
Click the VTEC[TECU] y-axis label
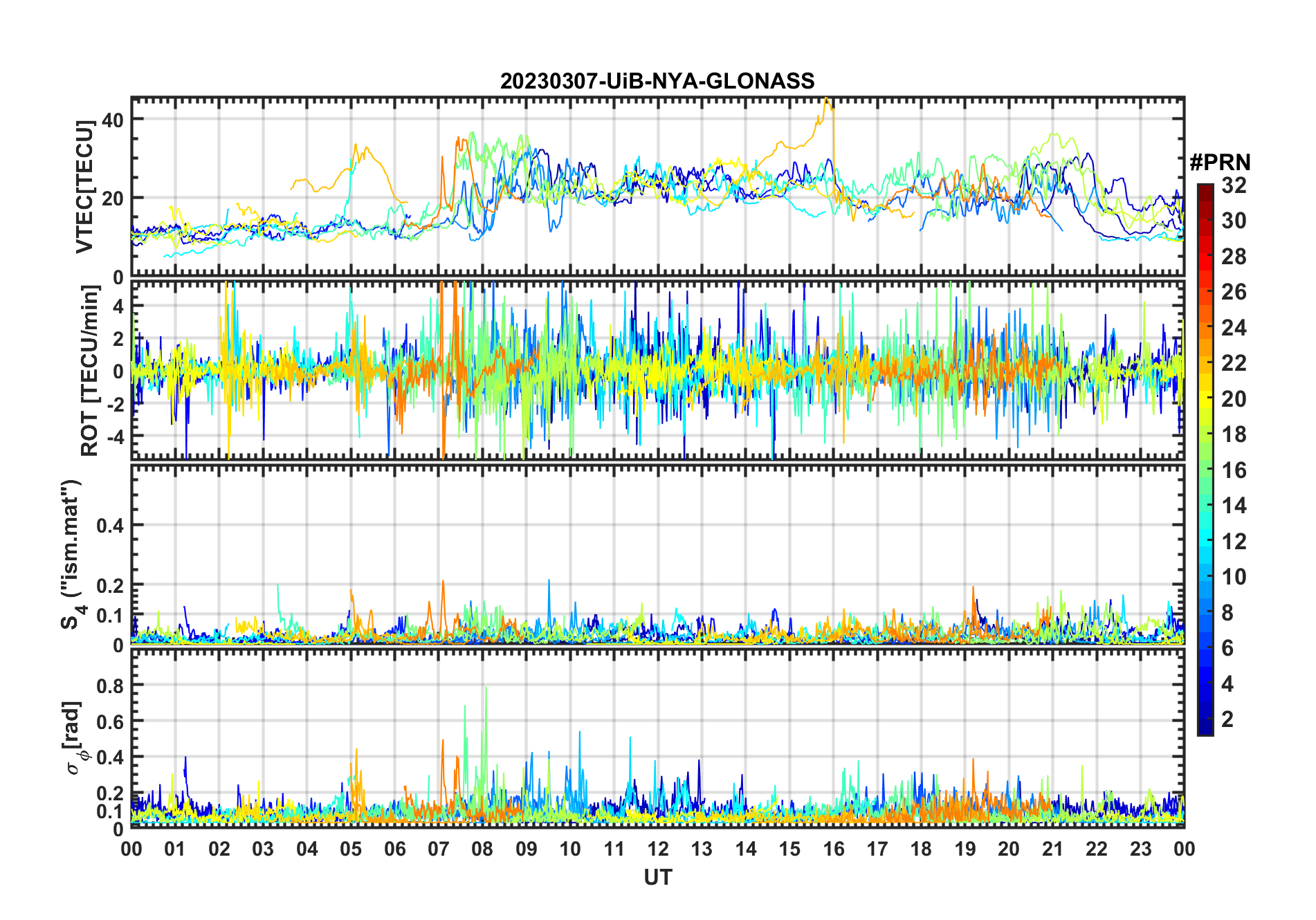(84, 187)
